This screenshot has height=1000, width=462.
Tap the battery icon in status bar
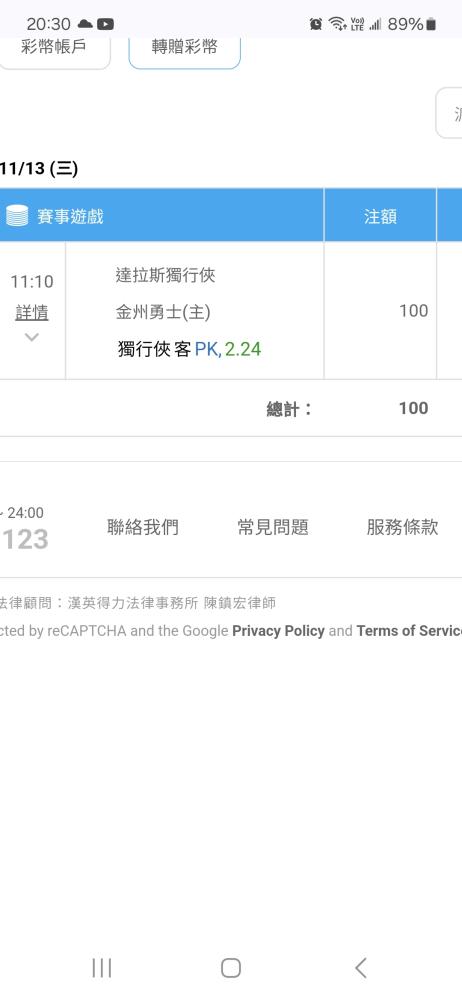431,24
